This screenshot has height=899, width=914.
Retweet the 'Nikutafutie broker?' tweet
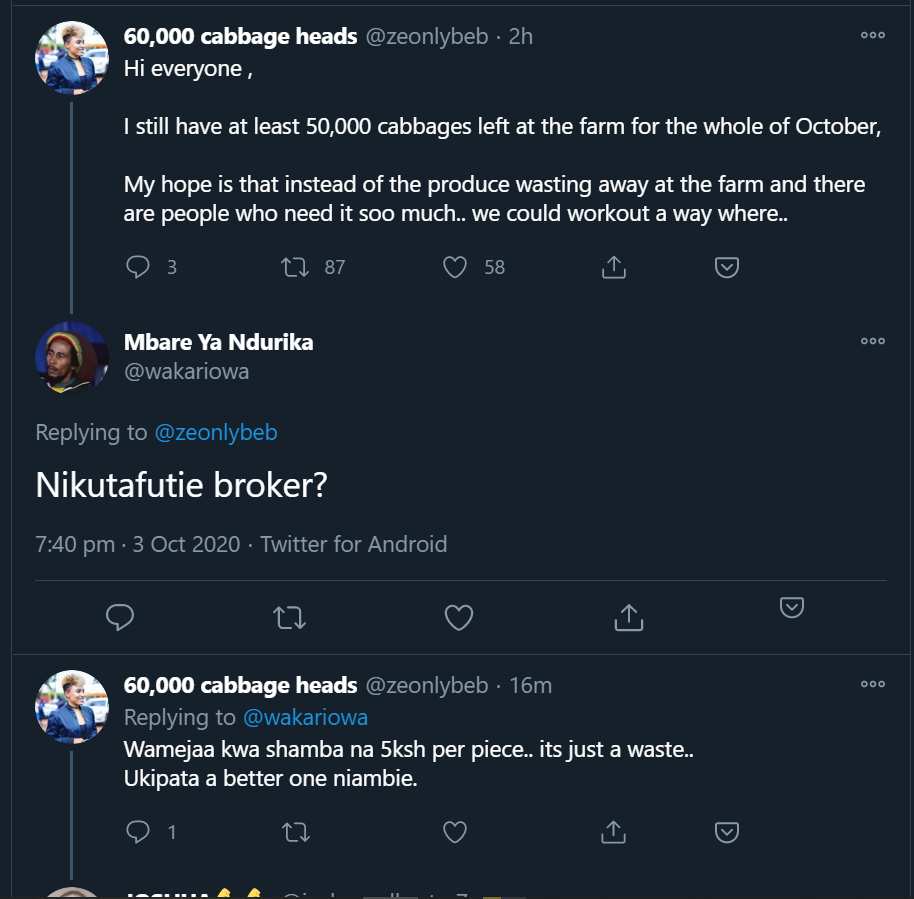290,618
